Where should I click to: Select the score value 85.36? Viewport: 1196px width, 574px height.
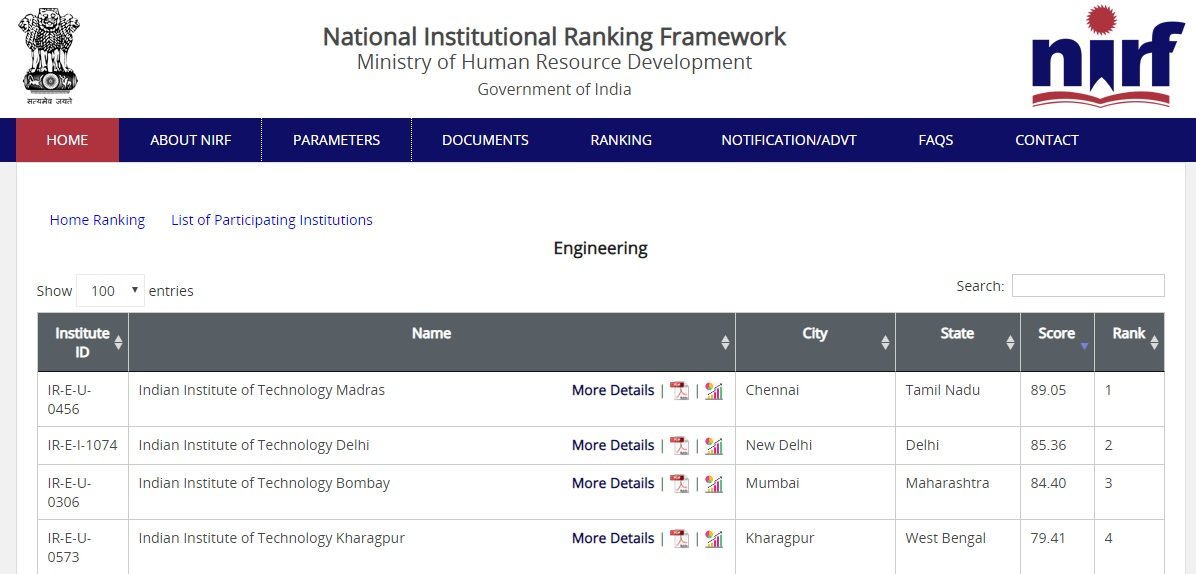click(1048, 445)
